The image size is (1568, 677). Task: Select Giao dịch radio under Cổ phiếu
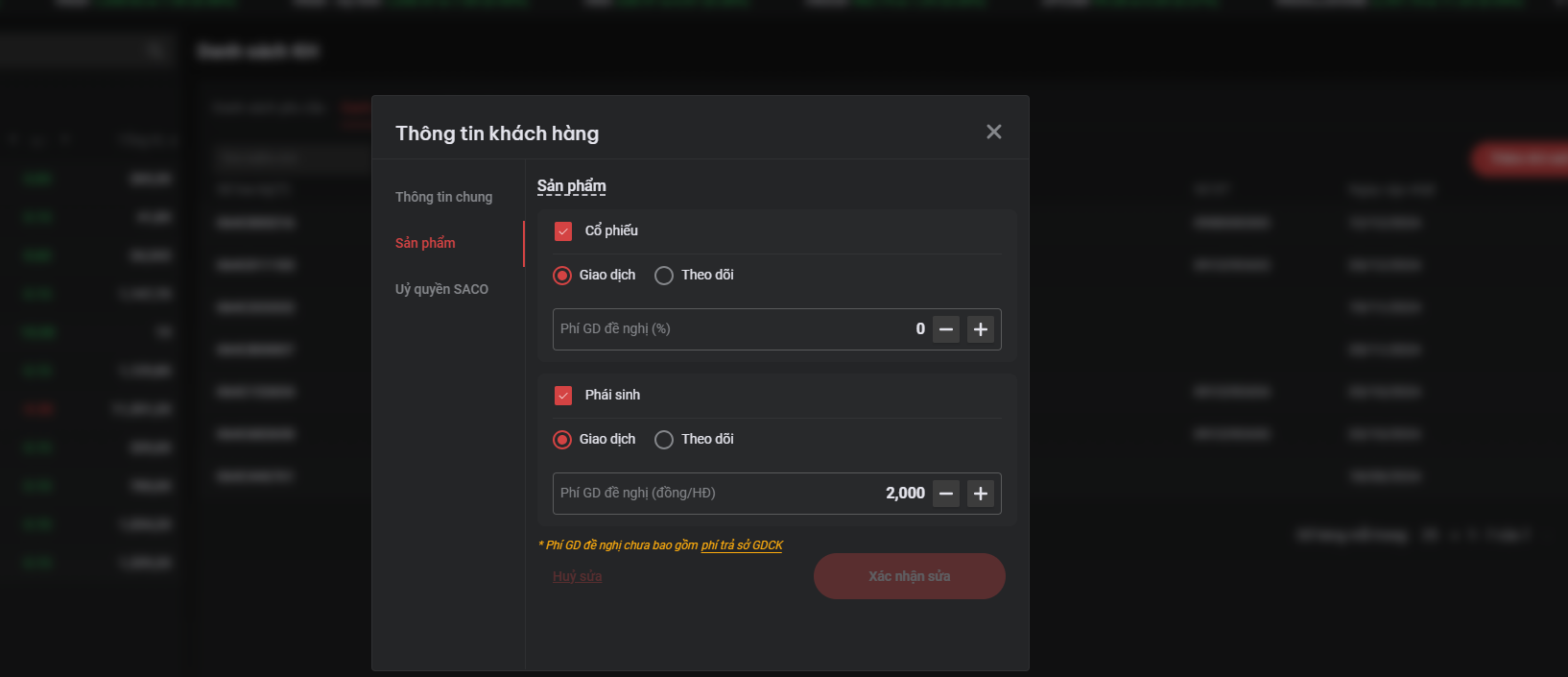tap(563, 276)
